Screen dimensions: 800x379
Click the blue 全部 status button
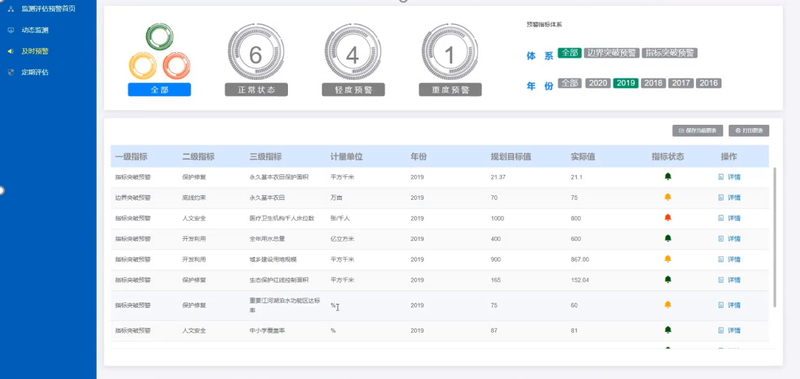[159, 90]
